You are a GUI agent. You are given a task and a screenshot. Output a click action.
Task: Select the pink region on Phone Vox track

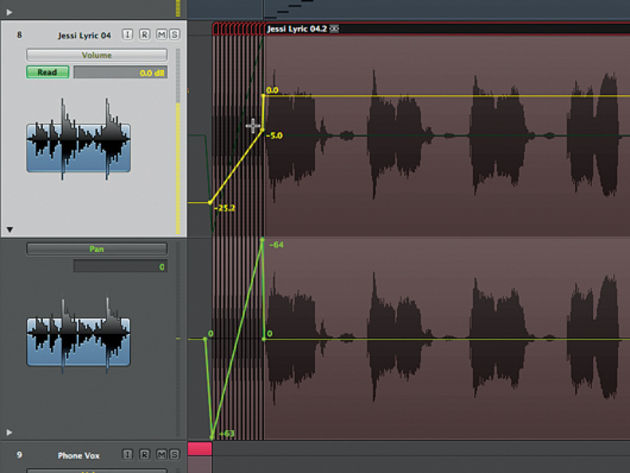200,449
